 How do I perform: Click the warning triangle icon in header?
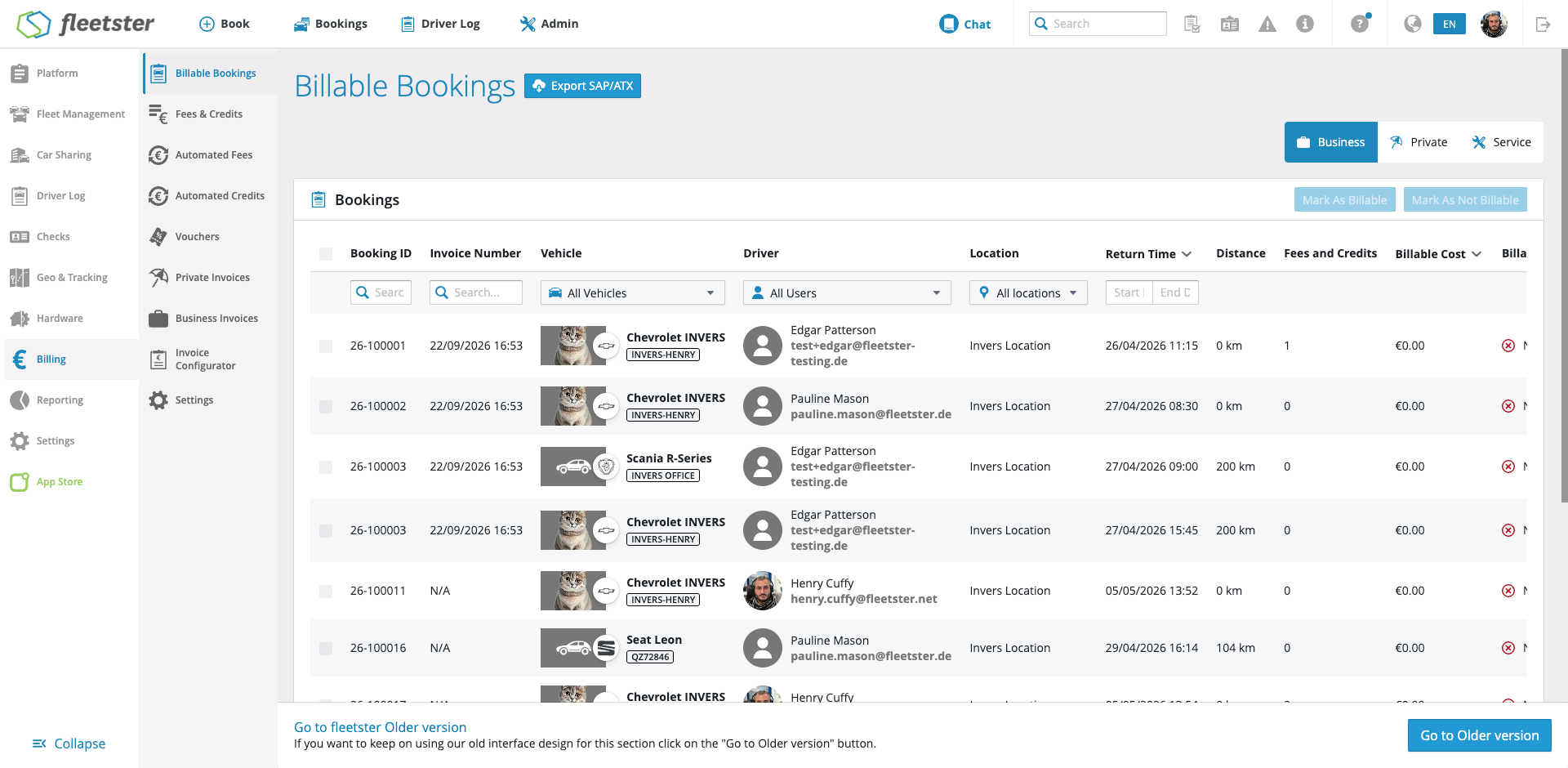coord(1267,24)
